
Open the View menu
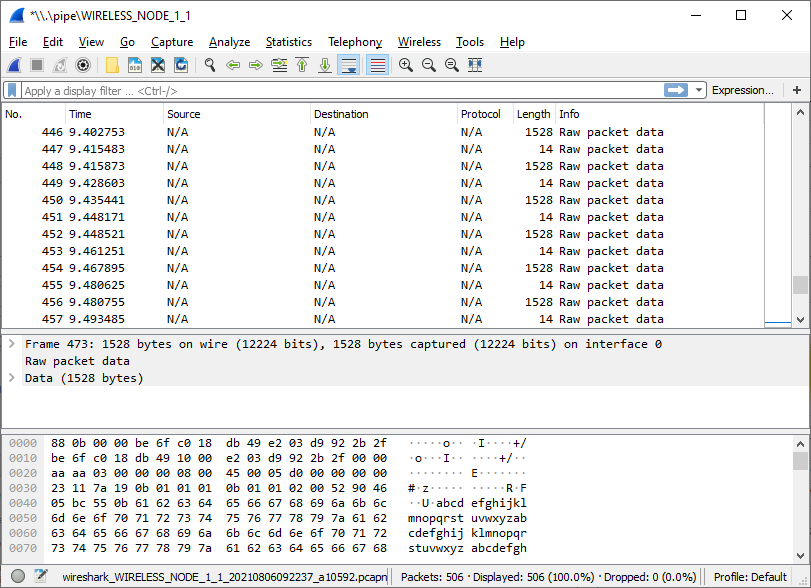coord(91,42)
